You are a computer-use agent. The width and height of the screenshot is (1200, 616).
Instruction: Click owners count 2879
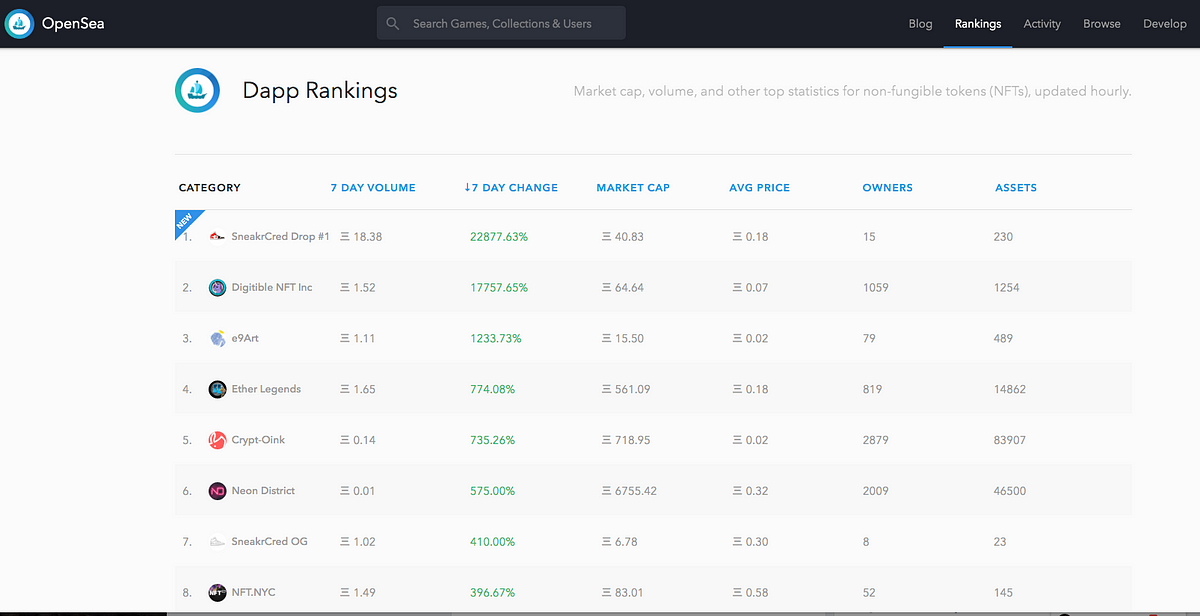(875, 440)
